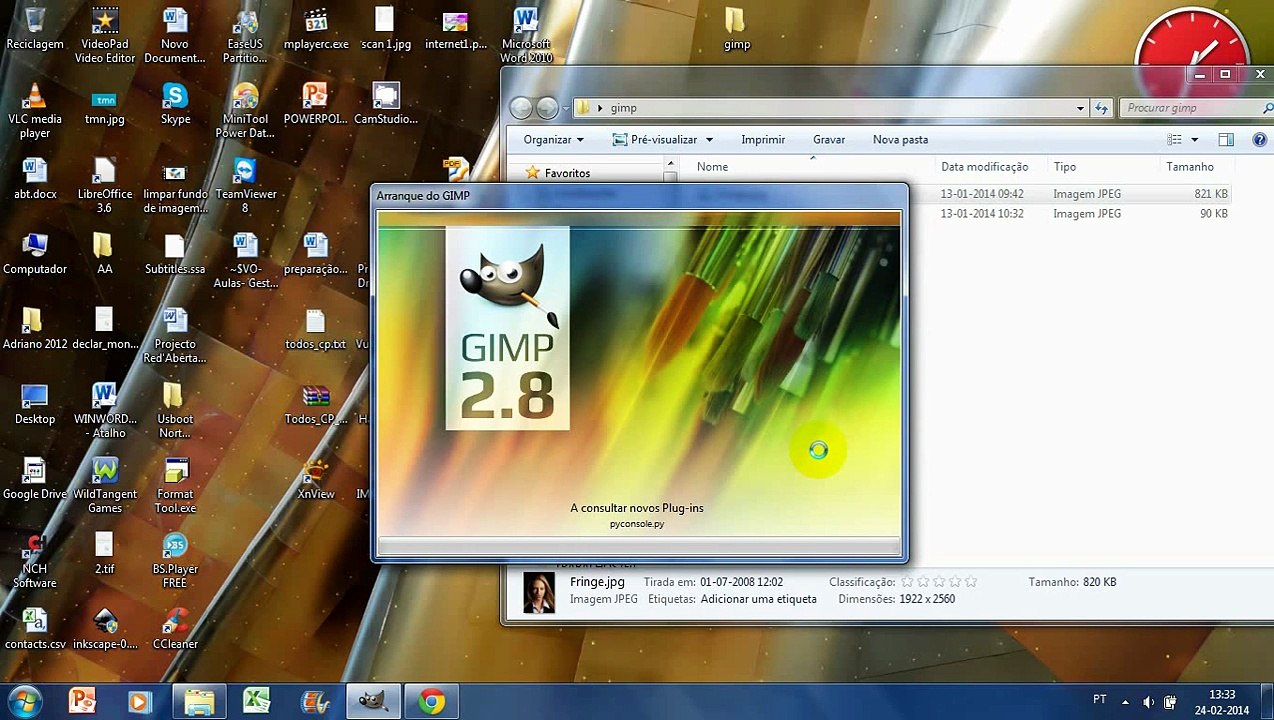This screenshot has width=1274, height=720.
Task: Select the EaseUS Partition desktop shortcut
Action: coord(245,36)
